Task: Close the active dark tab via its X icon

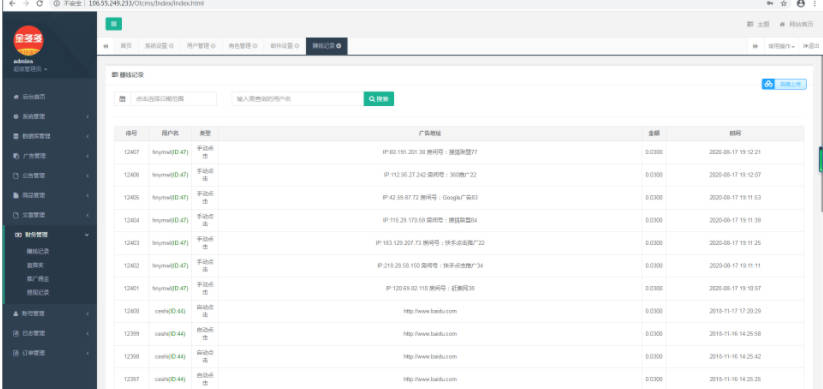Action: pos(339,46)
